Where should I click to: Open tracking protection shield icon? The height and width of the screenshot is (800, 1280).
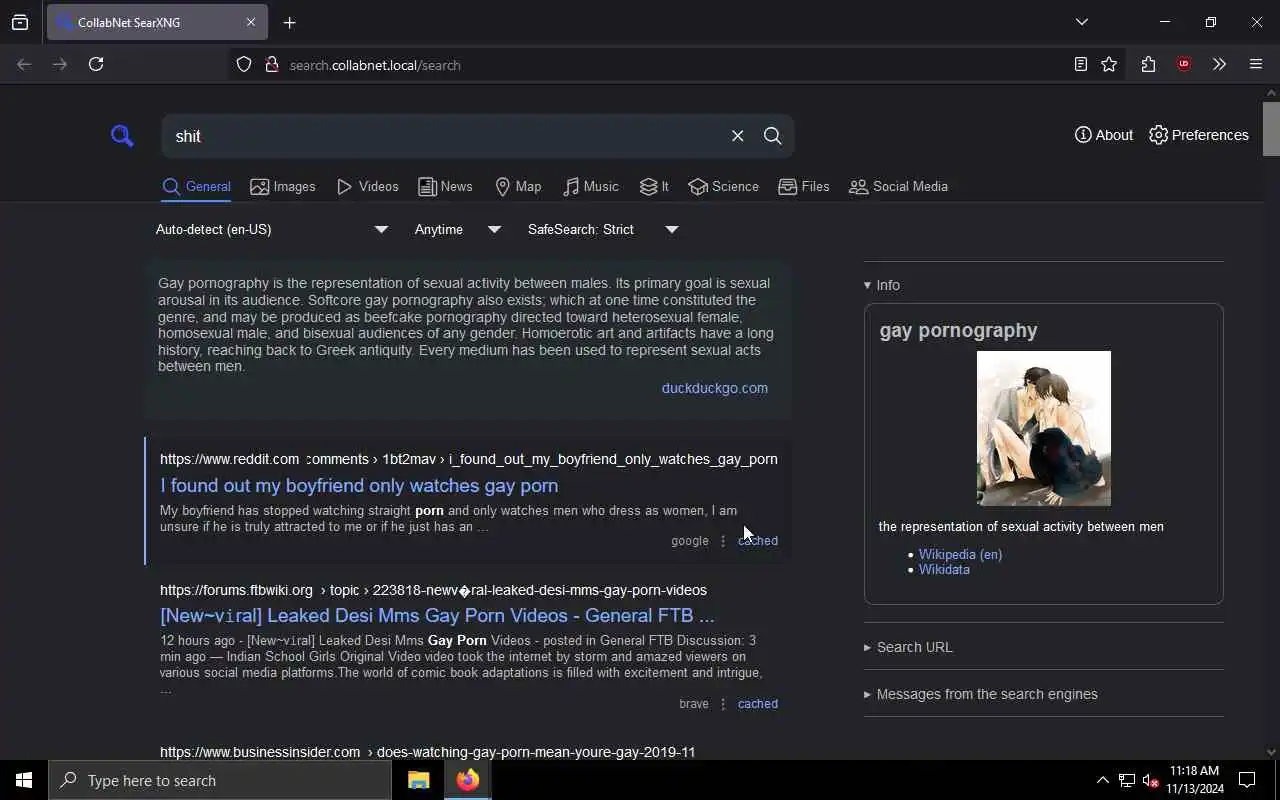pos(244,65)
